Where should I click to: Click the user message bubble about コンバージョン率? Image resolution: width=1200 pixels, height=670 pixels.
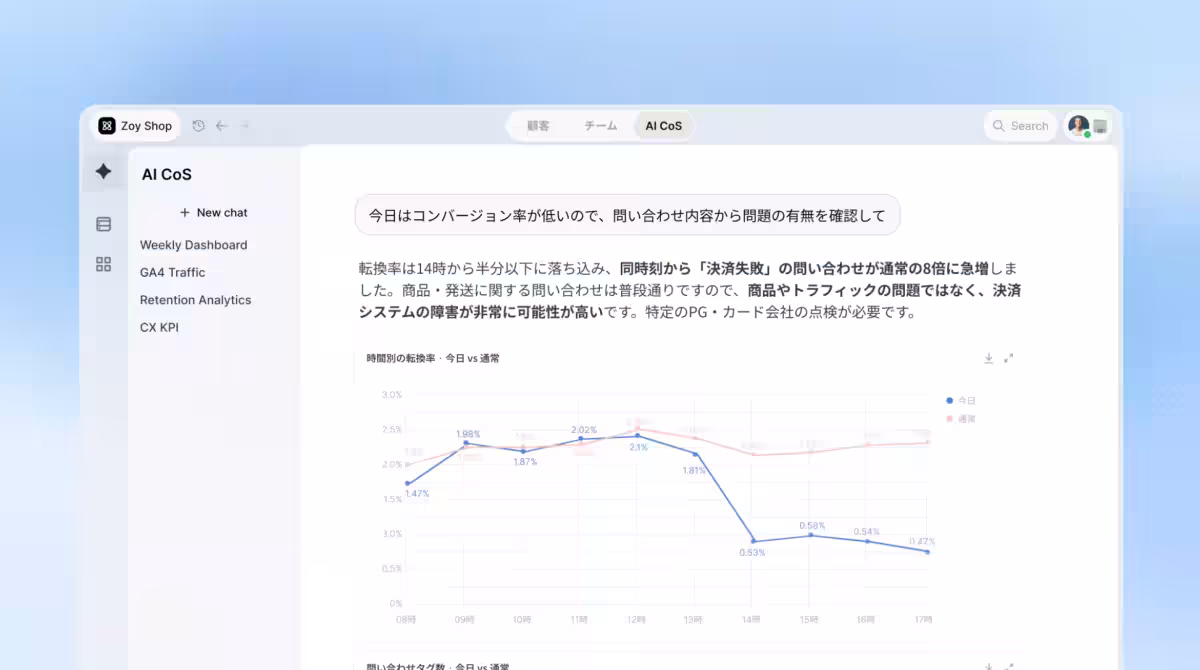[x=627, y=215]
